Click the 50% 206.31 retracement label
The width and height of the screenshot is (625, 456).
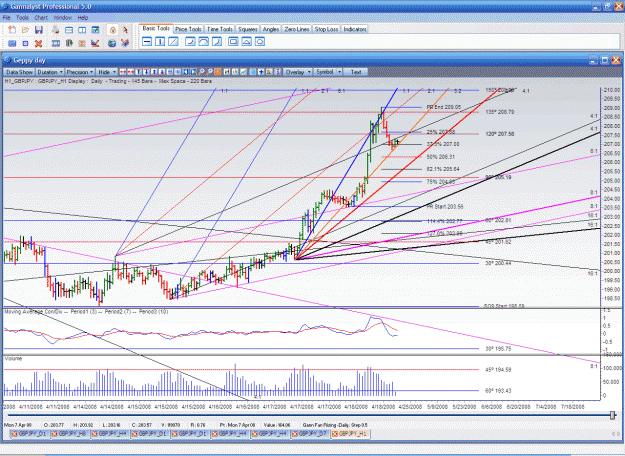440,157
